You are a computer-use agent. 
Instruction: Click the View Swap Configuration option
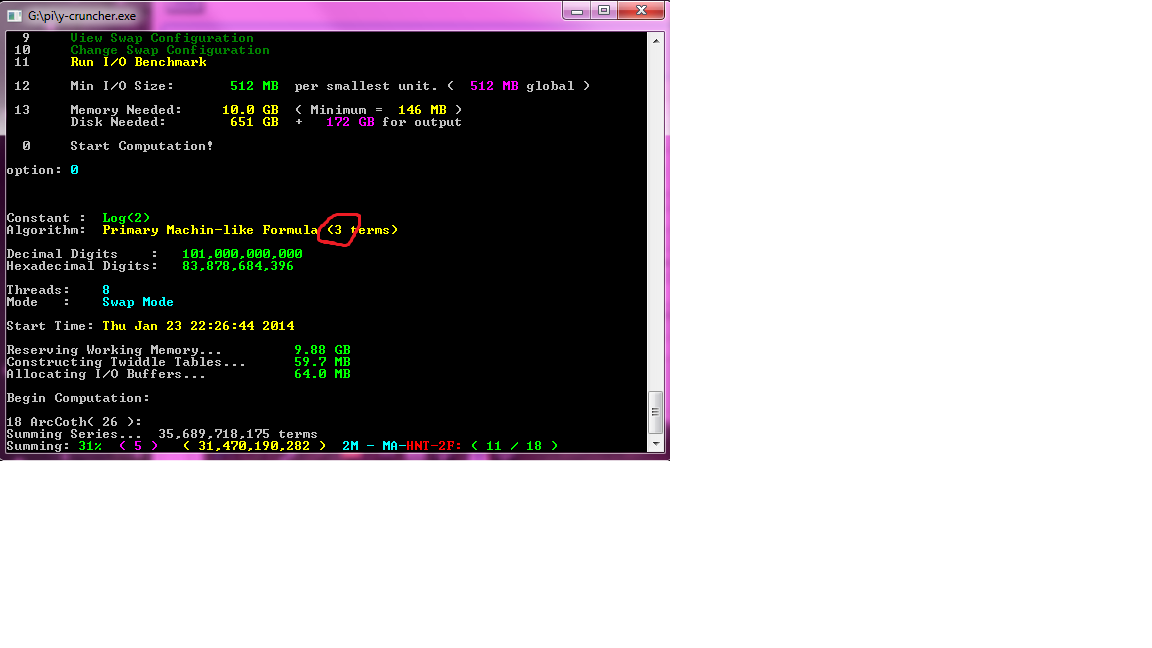(161, 38)
